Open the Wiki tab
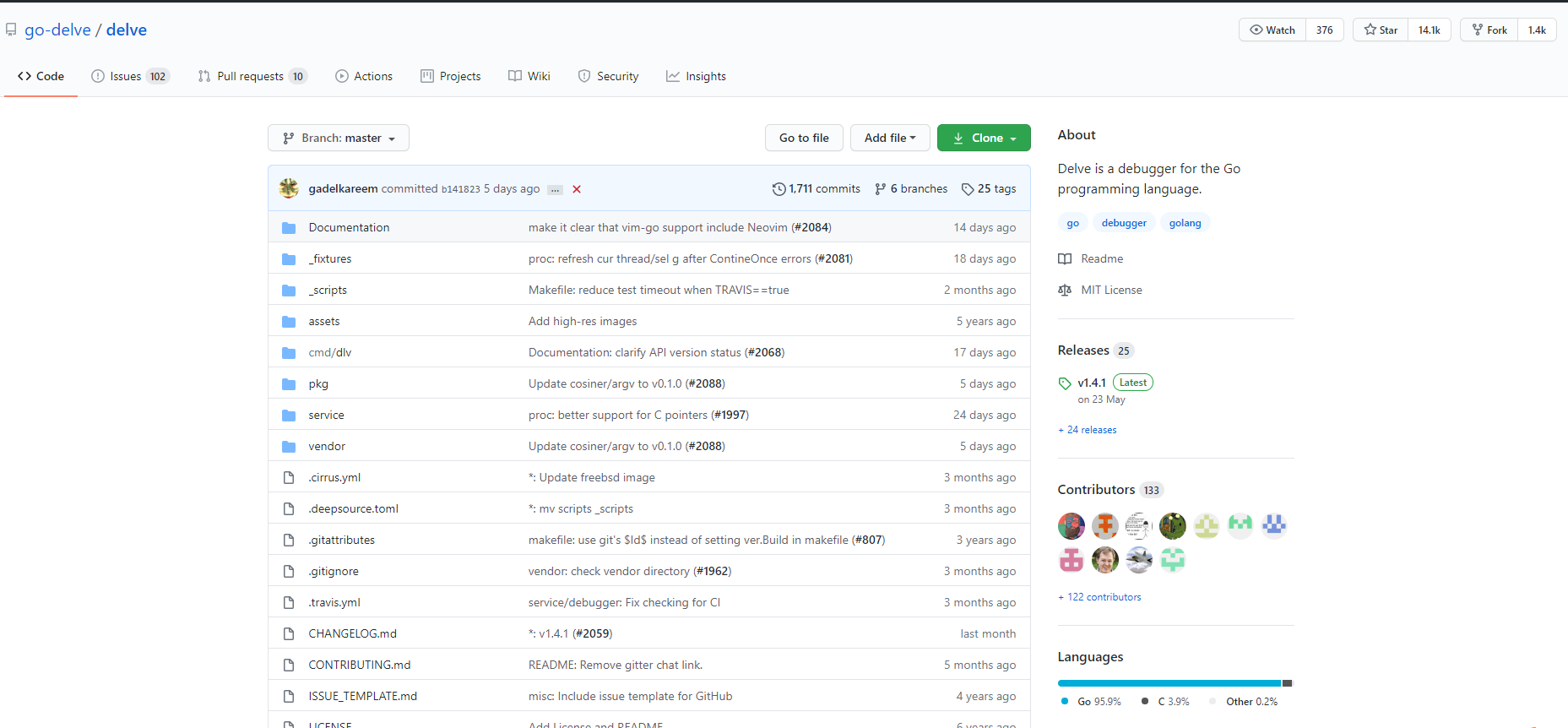Screen dimensions: 1568x728 [529, 76]
